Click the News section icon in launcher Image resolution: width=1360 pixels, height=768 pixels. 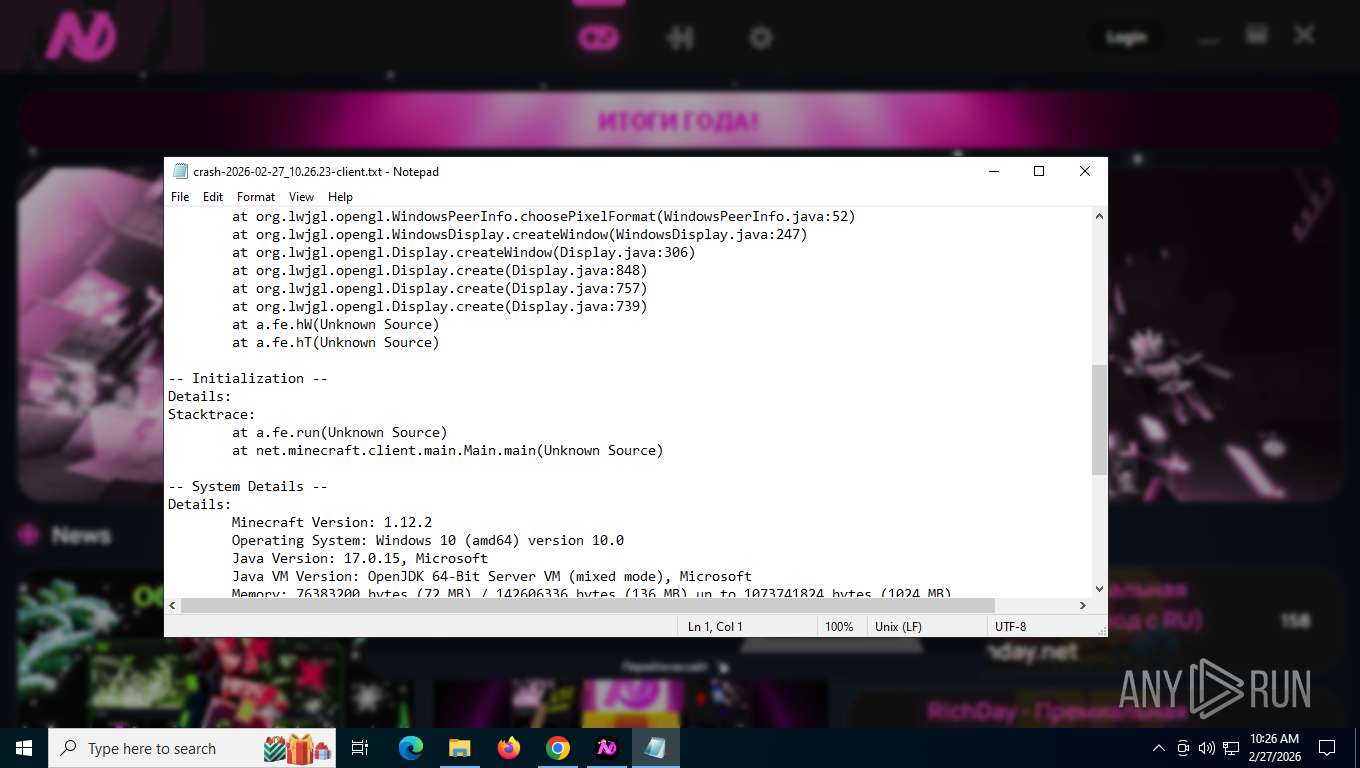(28, 535)
